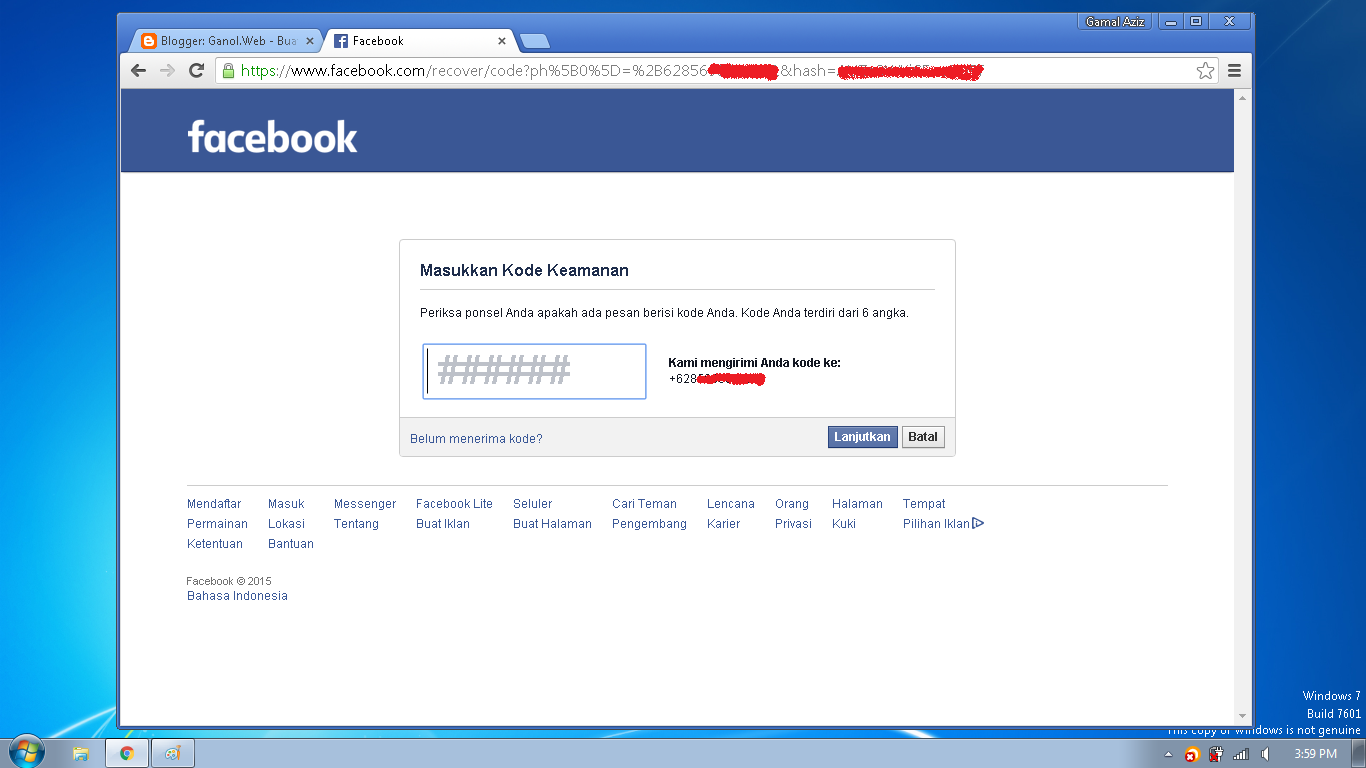Click the Batal button
Viewport: 1366px width, 768px height.
[x=923, y=437]
